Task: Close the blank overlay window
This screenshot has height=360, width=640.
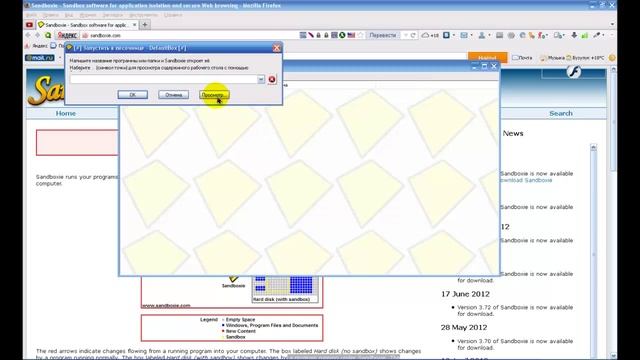Action: (x=494, y=66)
